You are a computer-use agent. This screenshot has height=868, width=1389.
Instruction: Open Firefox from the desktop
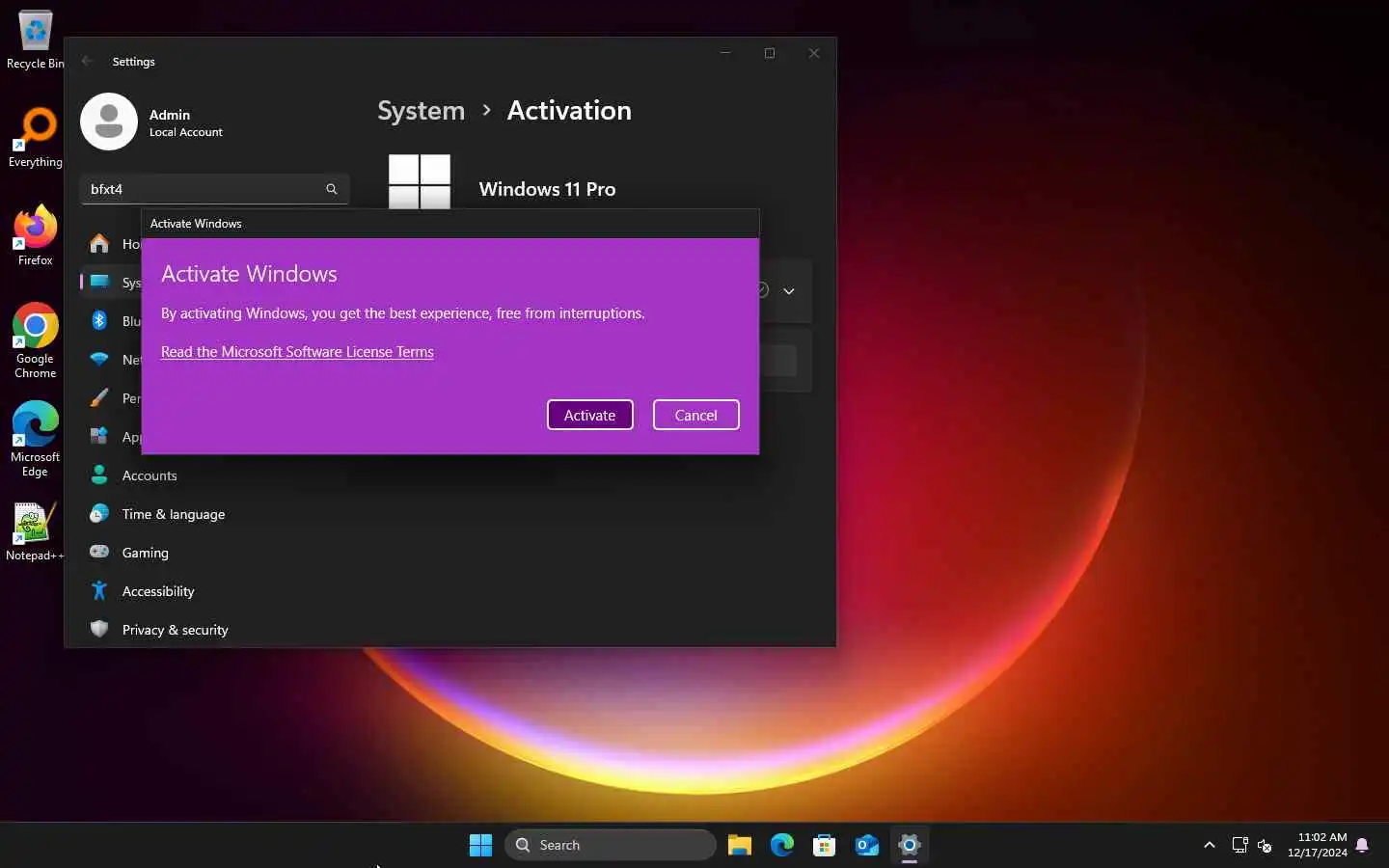(x=35, y=236)
